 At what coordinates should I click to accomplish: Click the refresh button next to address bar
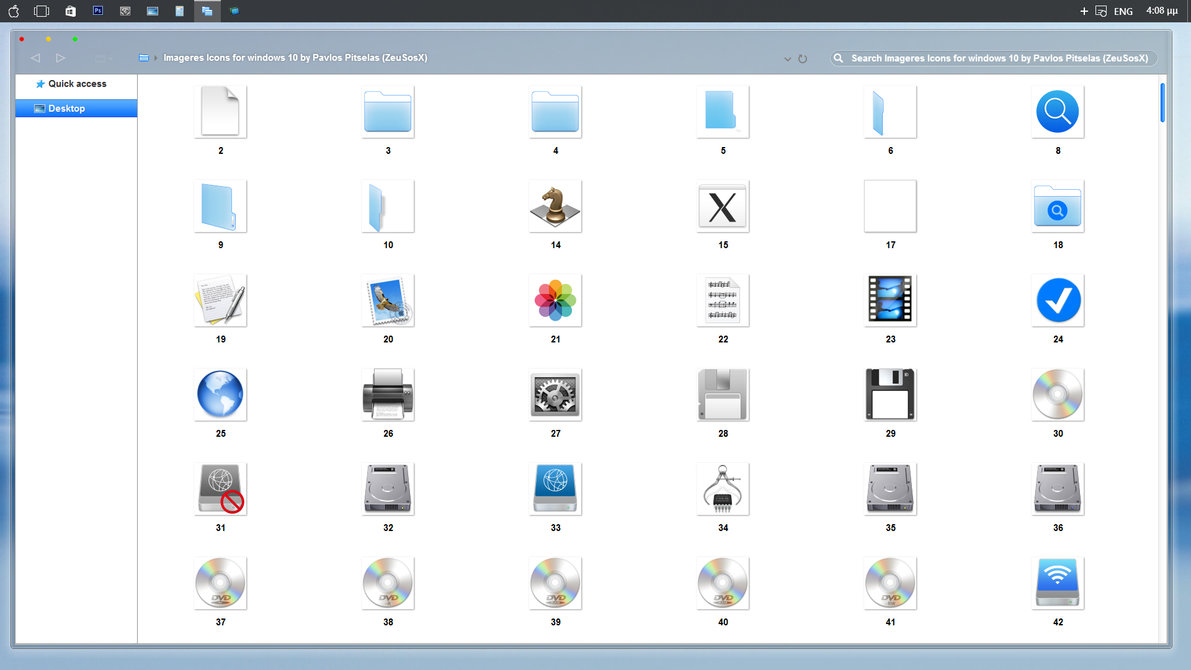coord(803,58)
